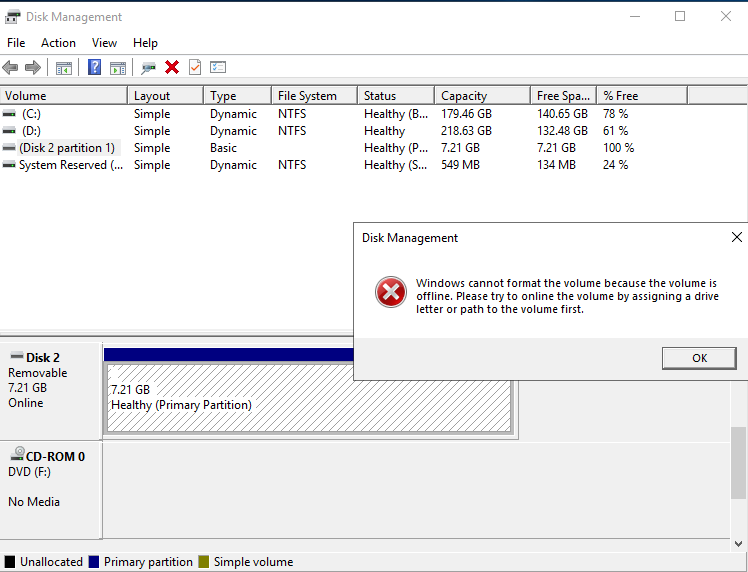Click the olive Simple volume legend swatch
This screenshot has width=748, height=572.
click(x=204, y=562)
